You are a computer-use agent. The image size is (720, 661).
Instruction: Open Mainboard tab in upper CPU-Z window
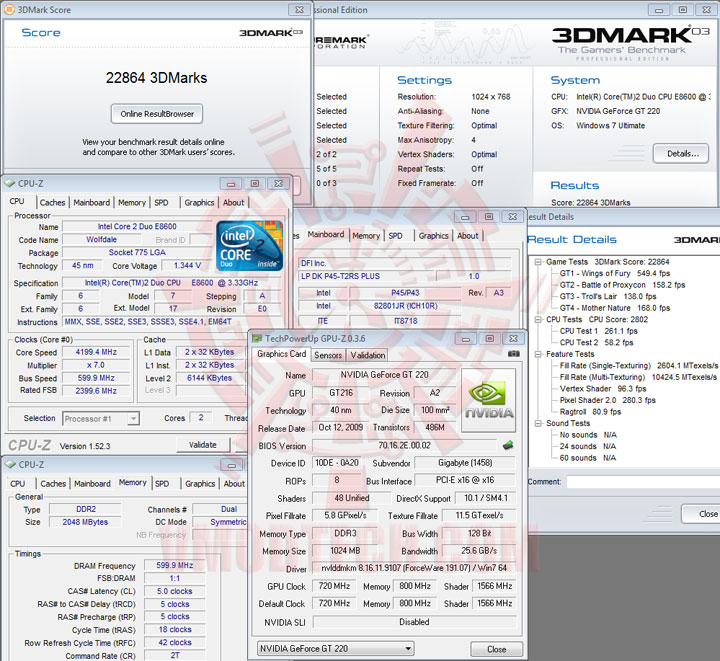pos(91,202)
